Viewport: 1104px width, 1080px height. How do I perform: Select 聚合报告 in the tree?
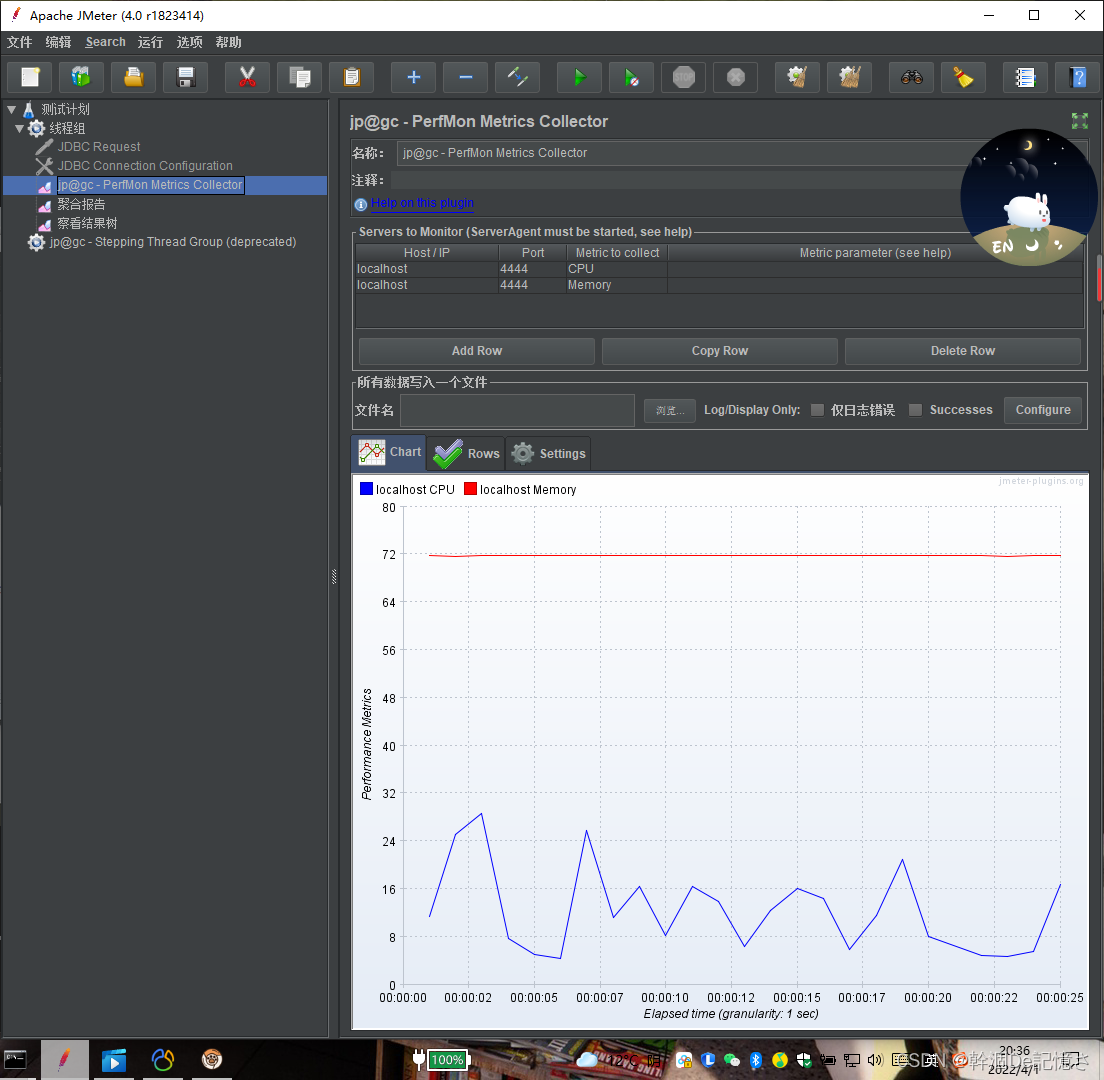(81, 204)
